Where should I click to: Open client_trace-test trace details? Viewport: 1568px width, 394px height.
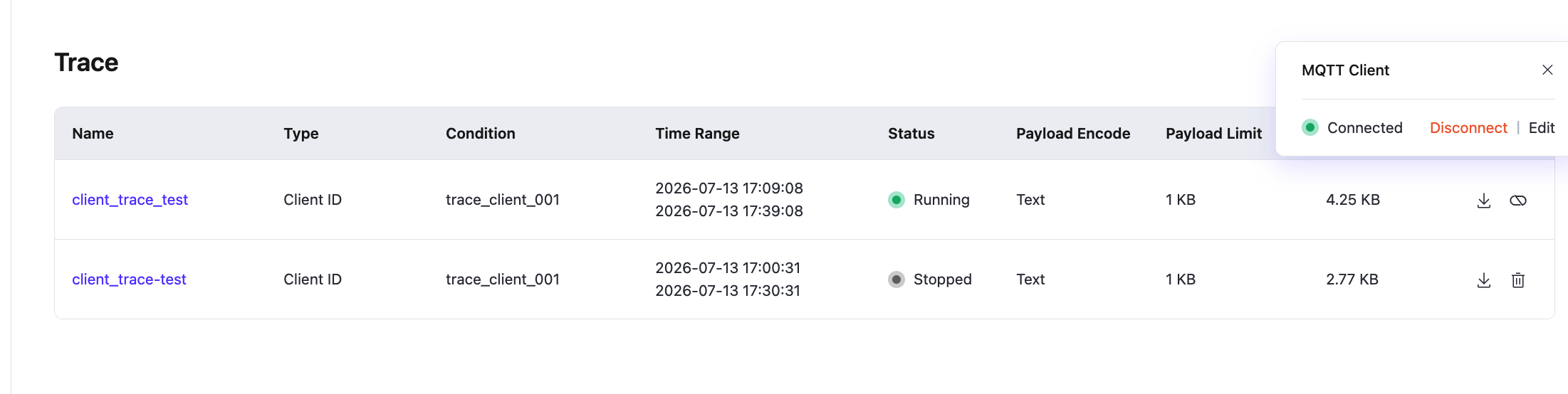coord(129,279)
